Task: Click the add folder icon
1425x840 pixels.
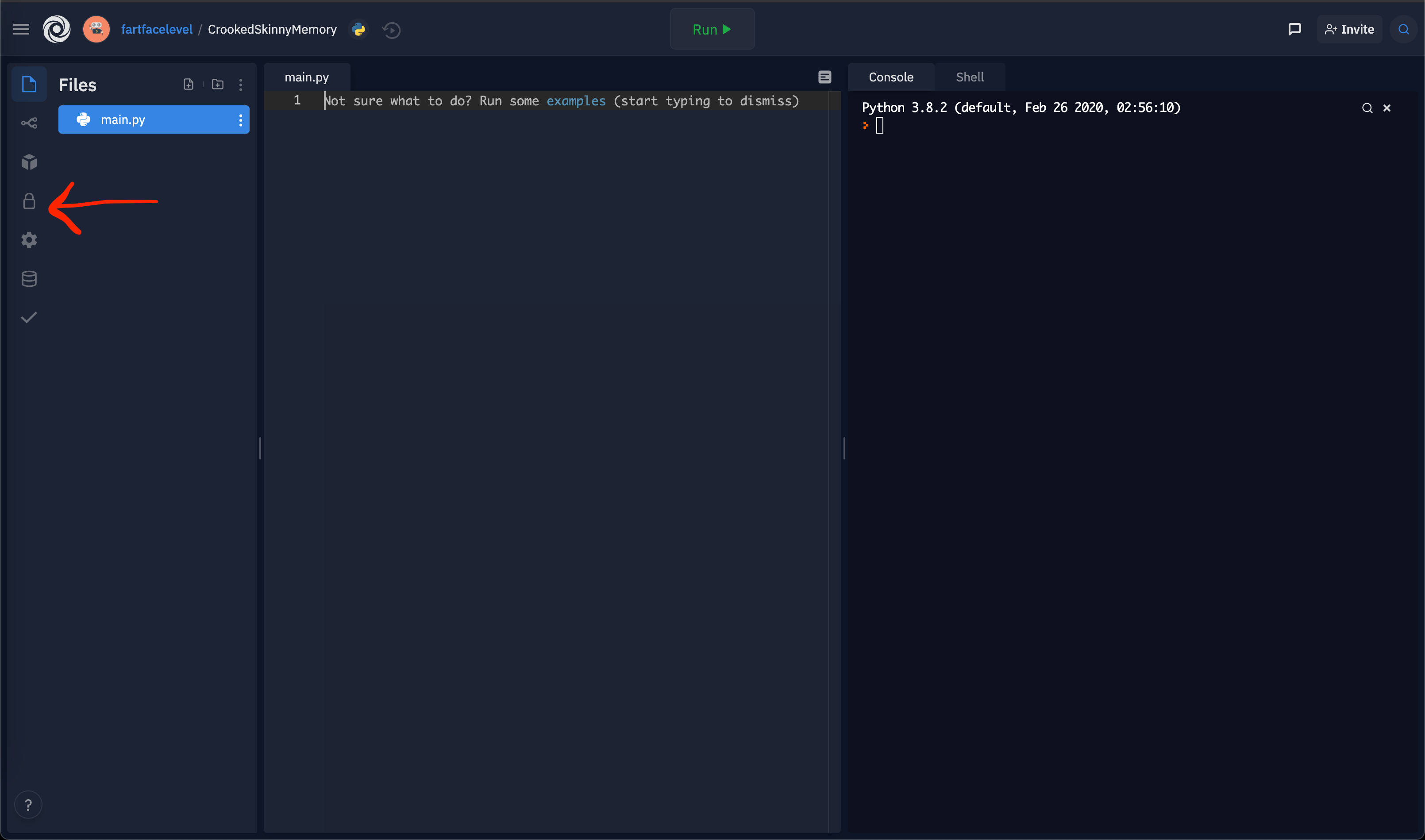Action: (218, 85)
